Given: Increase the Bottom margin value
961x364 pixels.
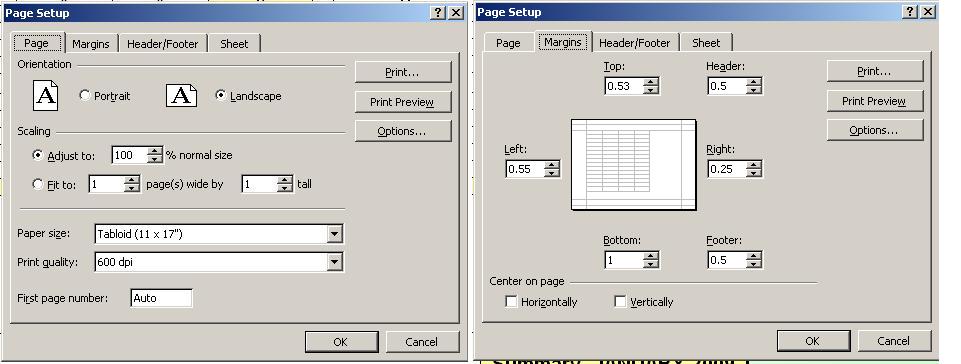Looking at the screenshot, I should click(651, 256).
